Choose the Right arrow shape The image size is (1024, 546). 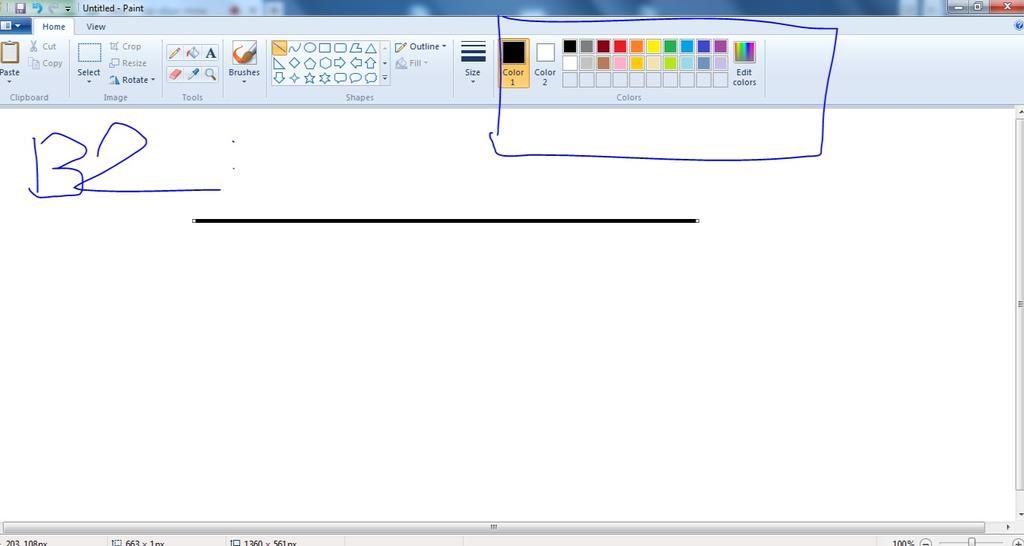tap(340, 63)
